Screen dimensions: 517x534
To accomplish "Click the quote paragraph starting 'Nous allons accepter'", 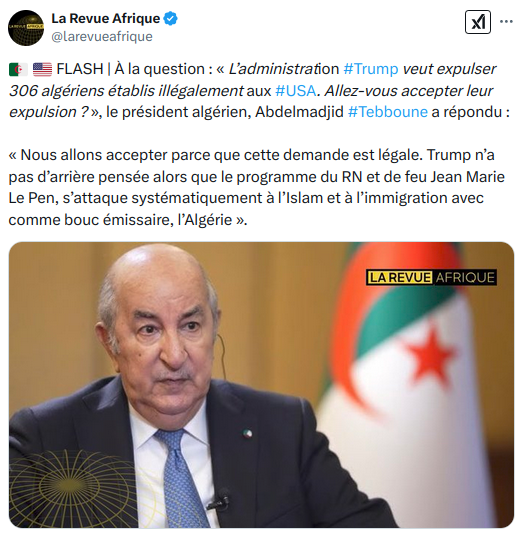I will click(256, 187).
